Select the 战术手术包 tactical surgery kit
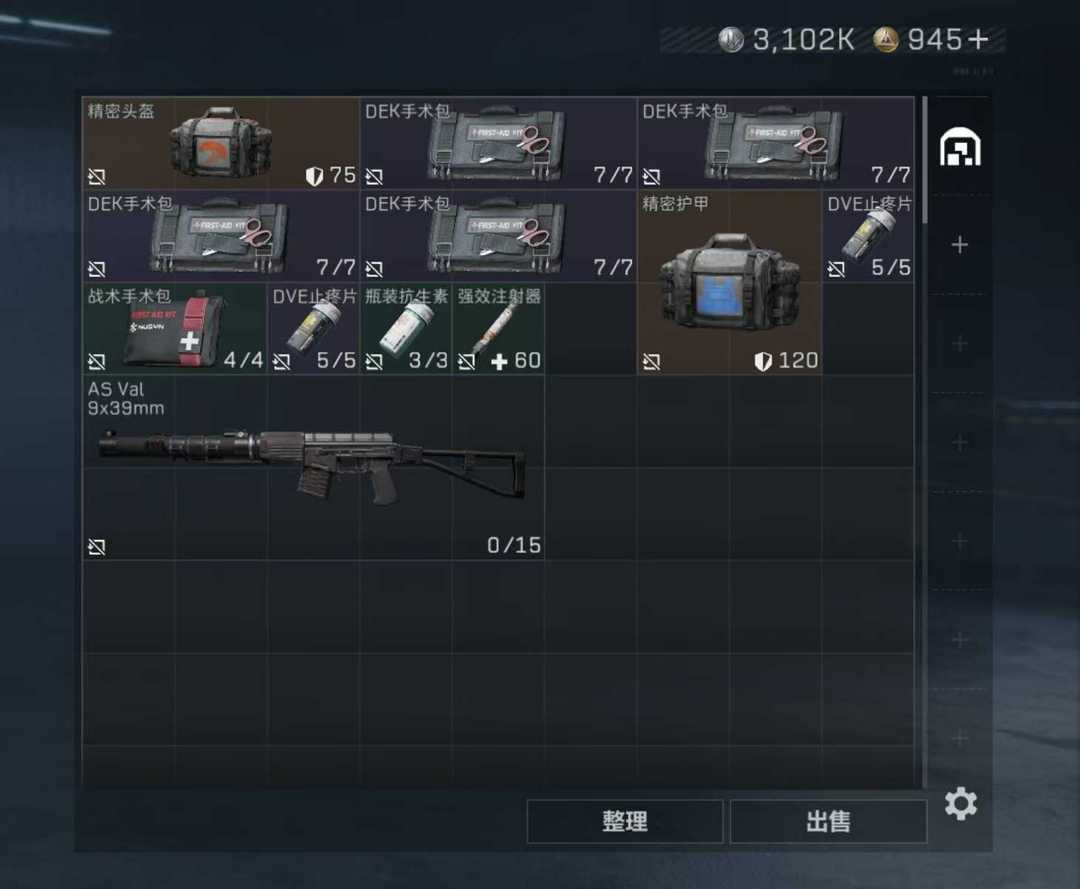Screen dimensions: 1080x889 [x=174, y=328]
